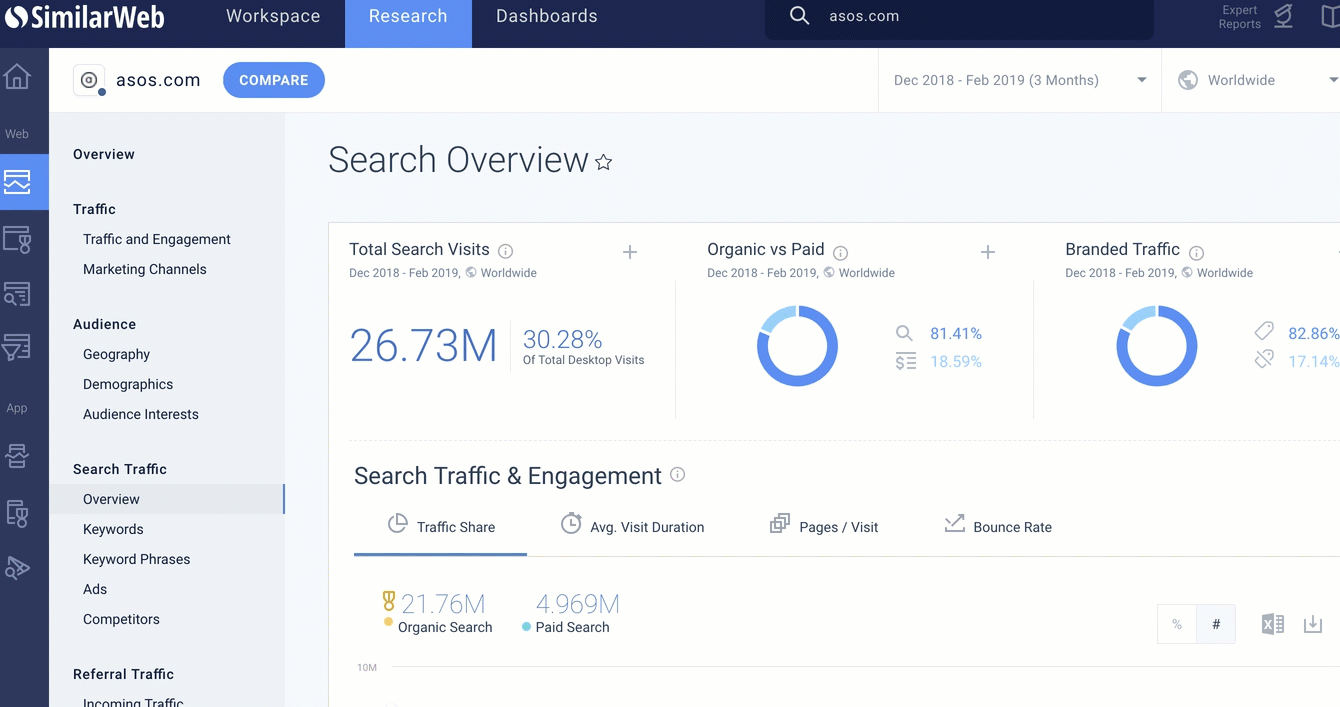Open info tooltip beside Total Search Visits
The image size is (1340, 707).
506,252
